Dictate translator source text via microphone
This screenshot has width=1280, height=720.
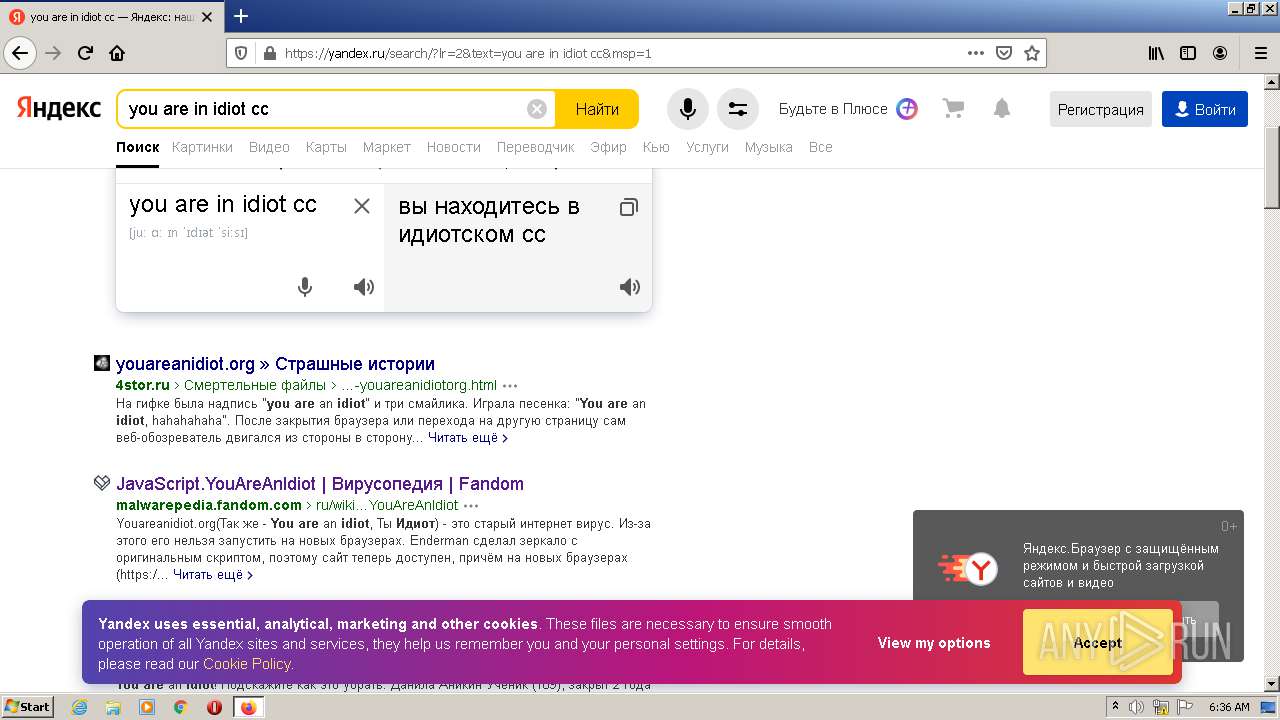click(x=305, y=287)
